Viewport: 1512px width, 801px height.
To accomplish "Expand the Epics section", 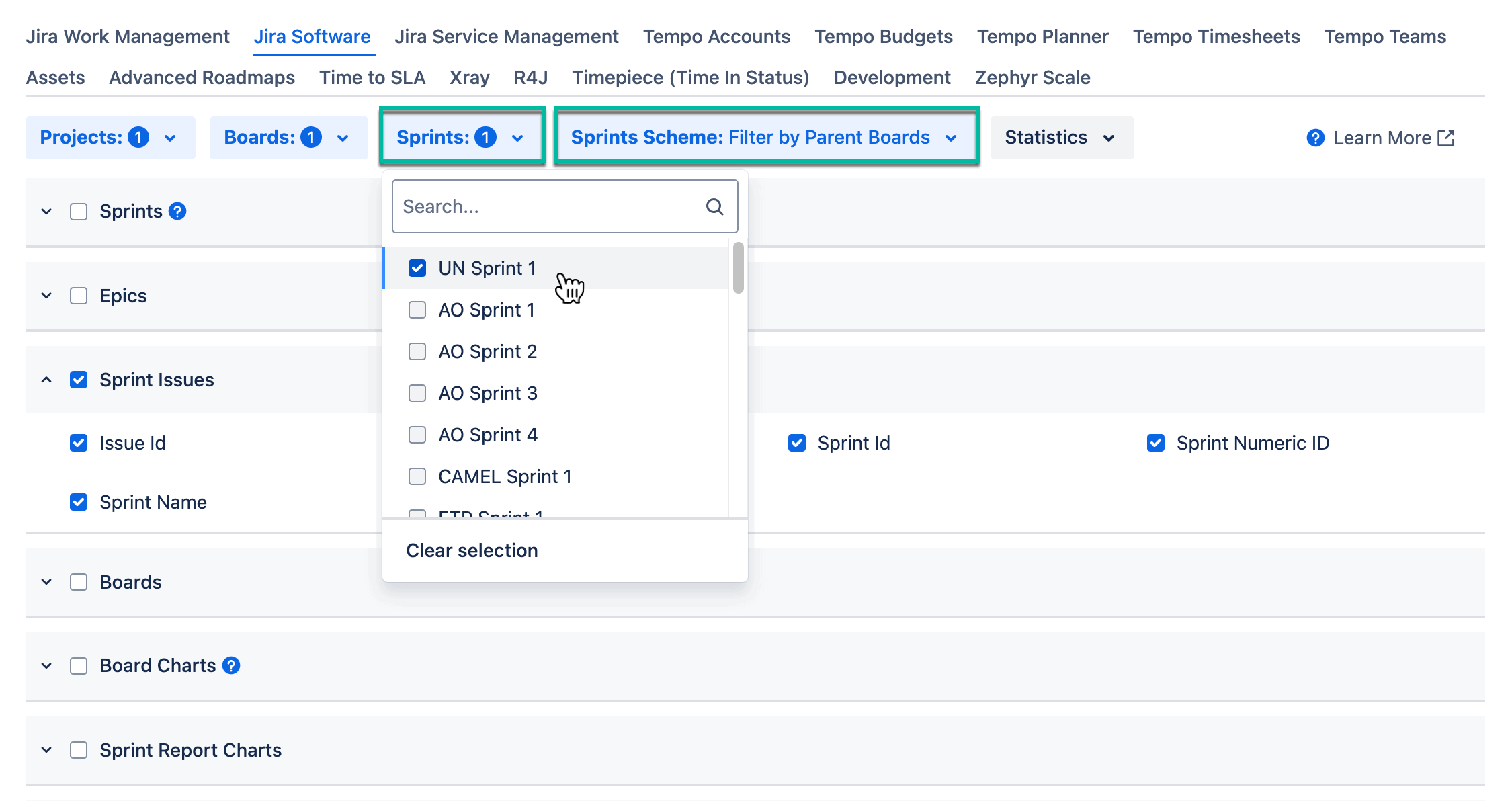I will point(46,296).
